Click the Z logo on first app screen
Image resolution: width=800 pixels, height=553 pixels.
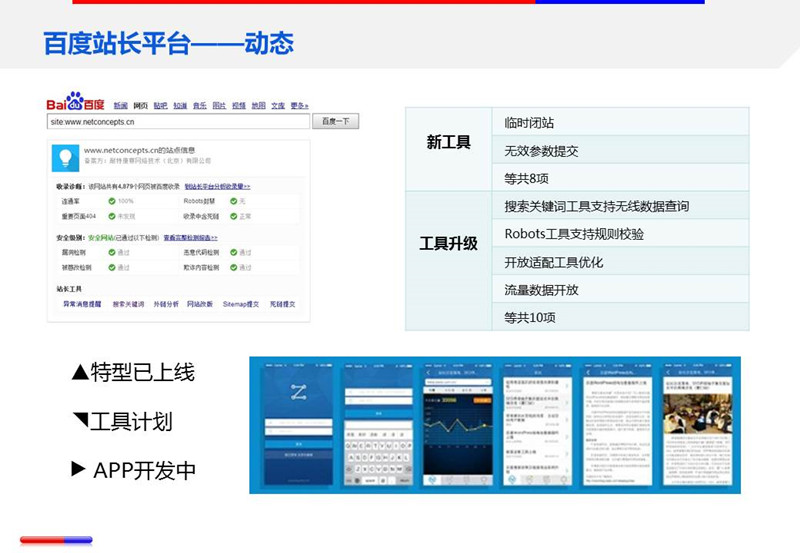[297, 391]
